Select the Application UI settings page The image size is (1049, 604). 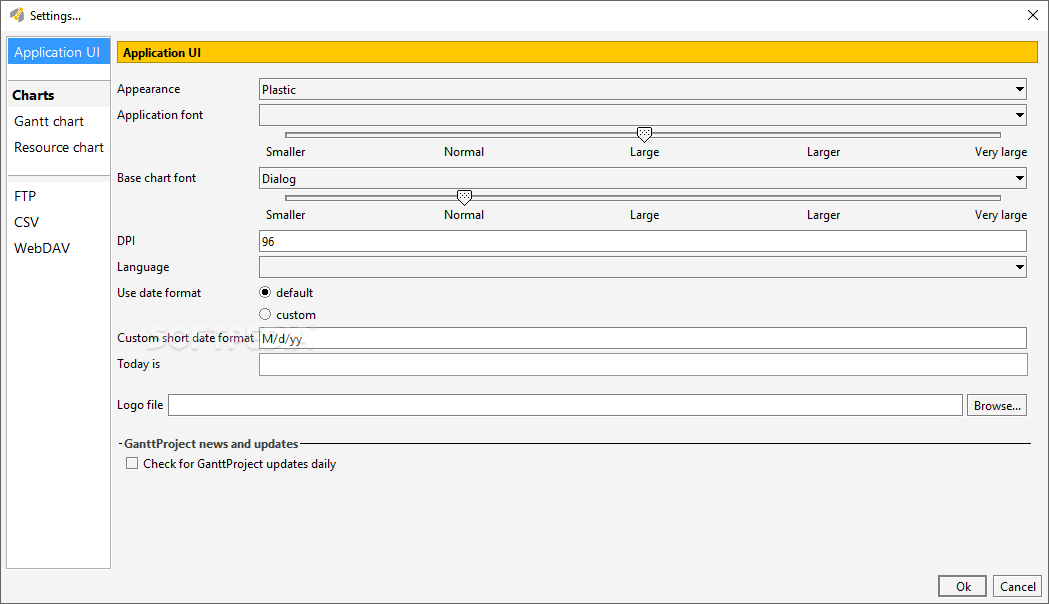click(x=58, y=52)
